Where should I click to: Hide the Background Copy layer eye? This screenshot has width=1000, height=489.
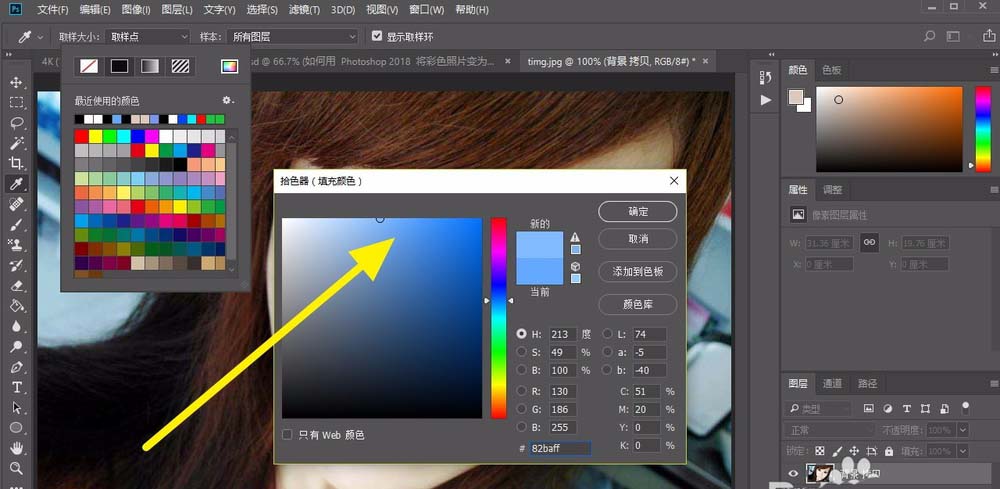coord(793,473)
